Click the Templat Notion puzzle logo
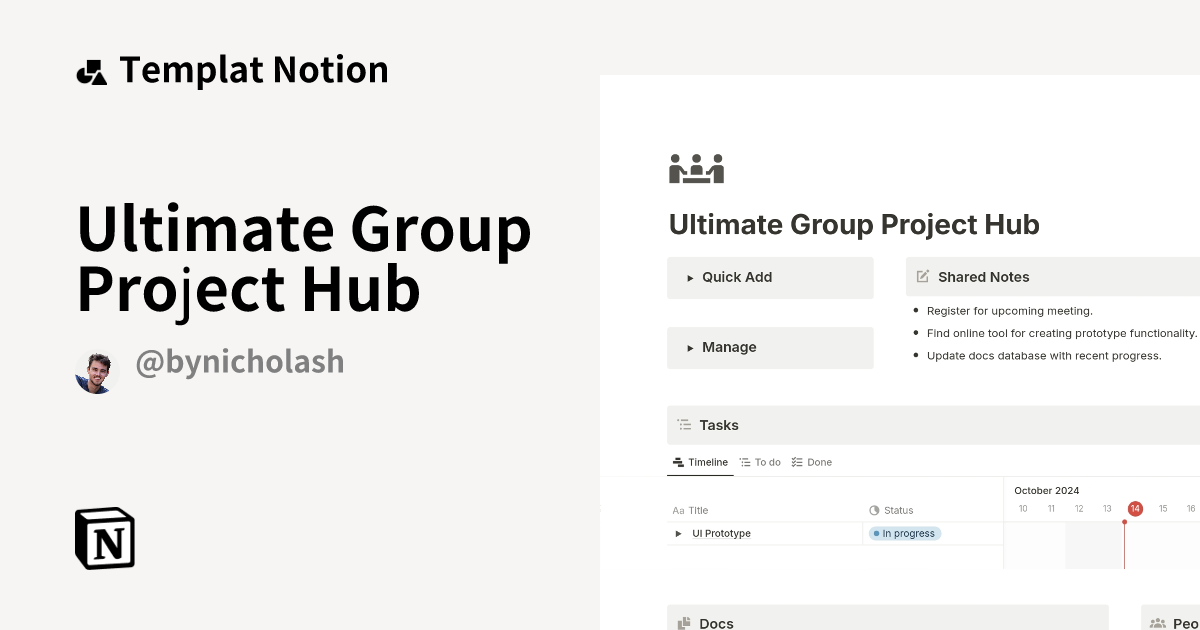Image resolution: width=1200 pixels, height=630 pixels. (x=91, y=68)
